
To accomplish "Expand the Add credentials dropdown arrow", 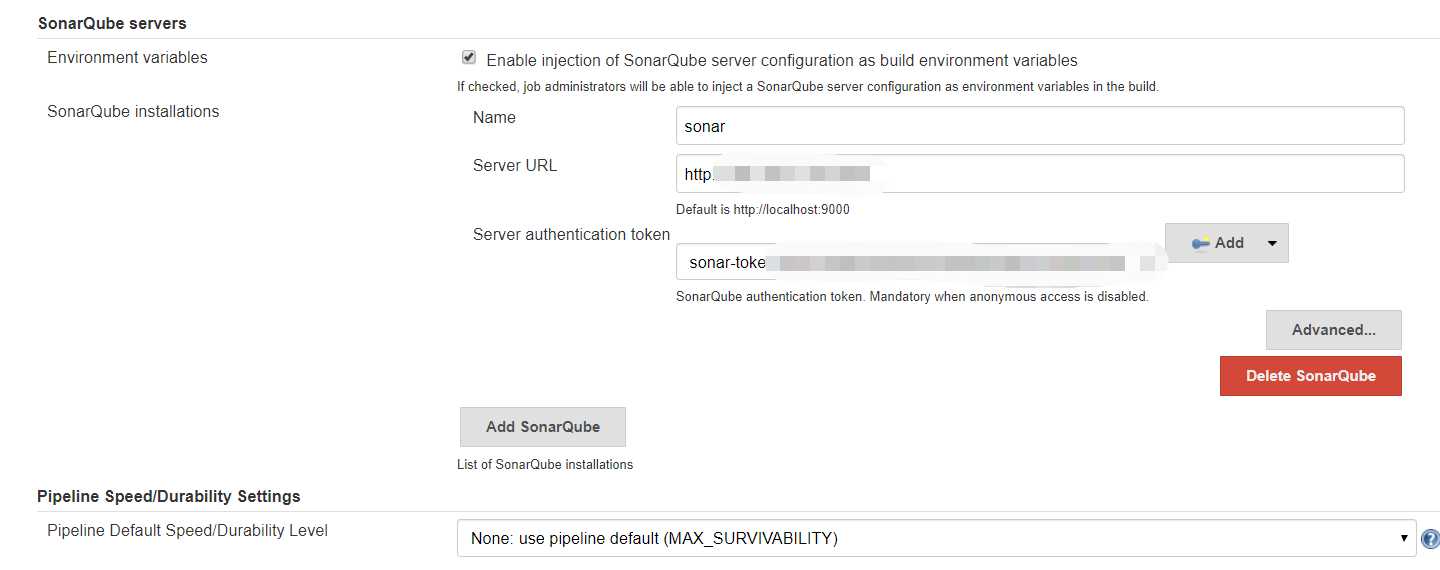I will [1271, 243].
